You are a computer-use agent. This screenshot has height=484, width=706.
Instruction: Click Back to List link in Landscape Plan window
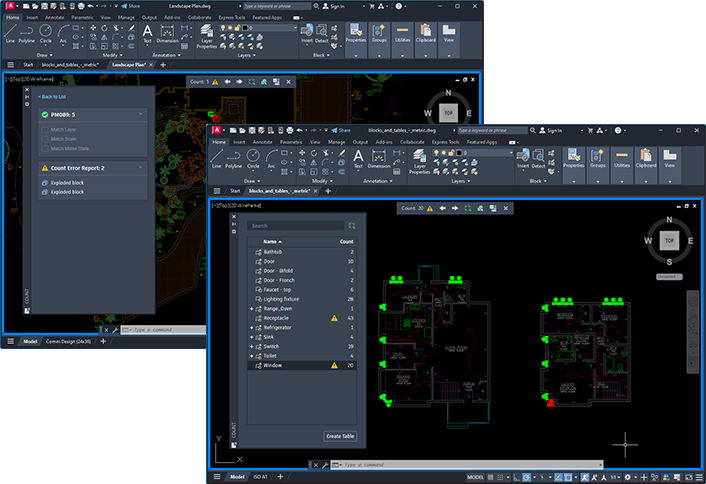tap(52, 97)
